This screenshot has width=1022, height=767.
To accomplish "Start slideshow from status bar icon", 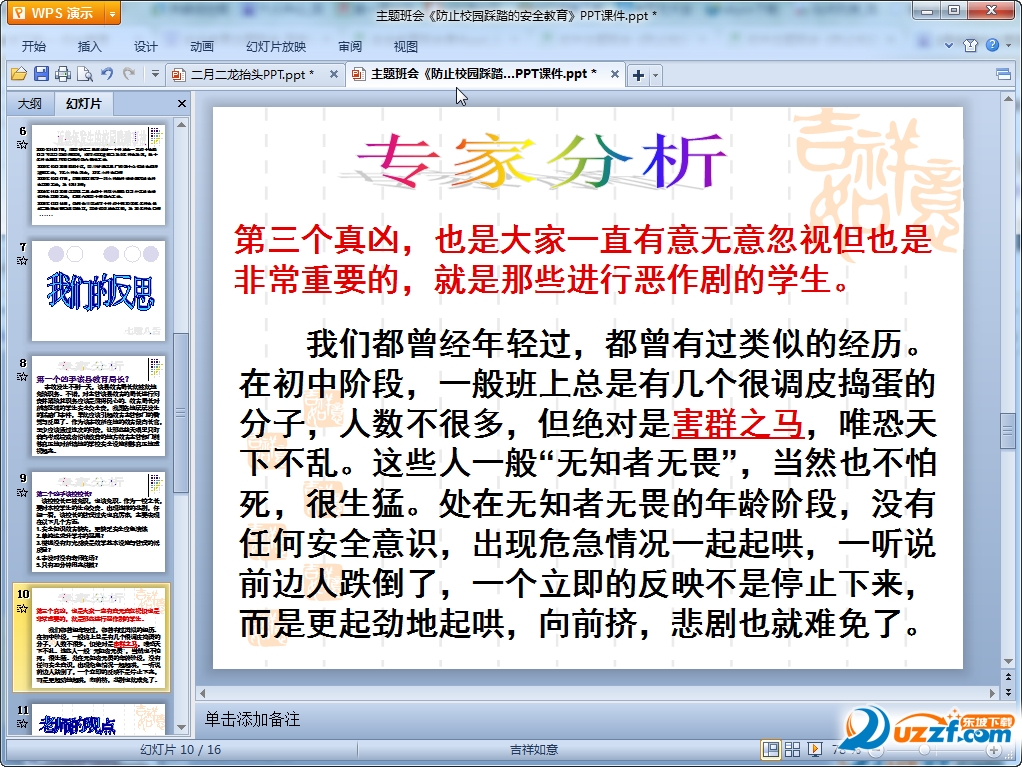I will coord(815,749).
